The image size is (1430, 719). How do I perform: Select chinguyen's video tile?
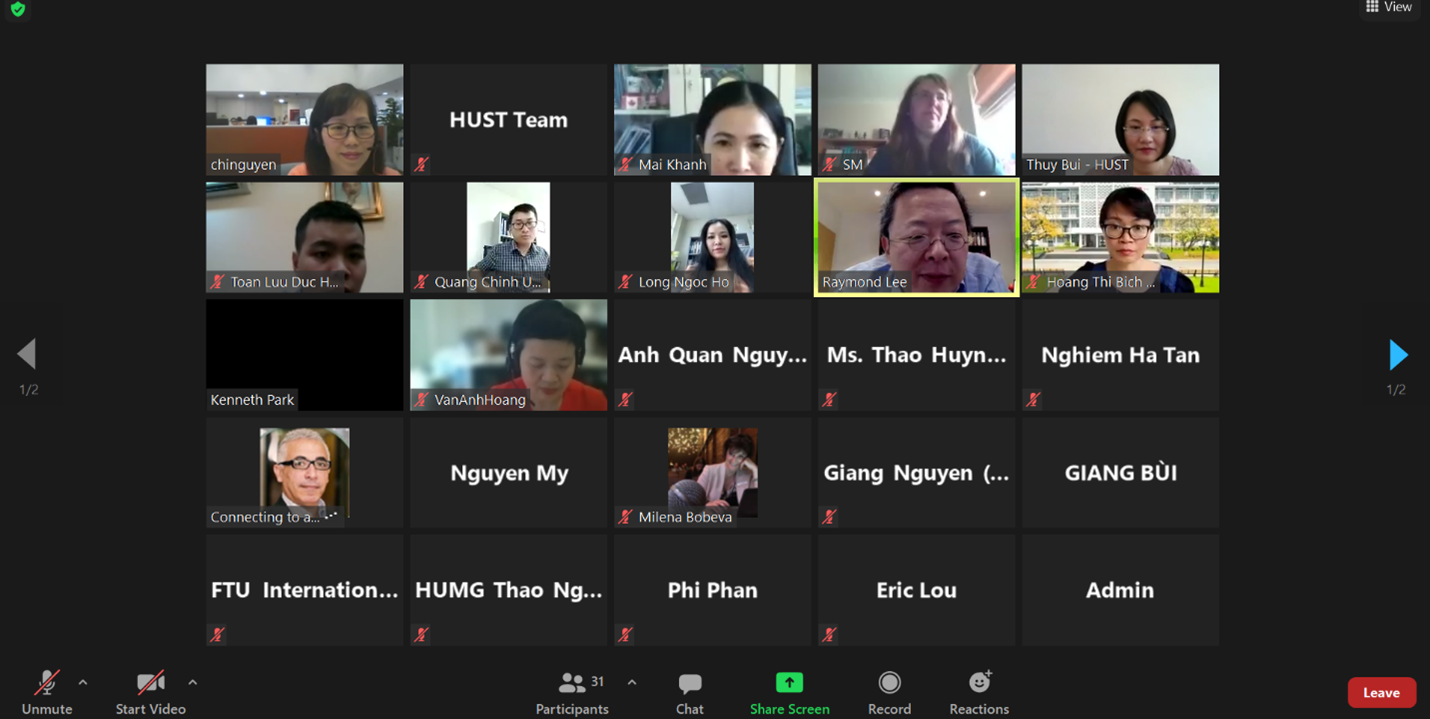tap(304, 120)
